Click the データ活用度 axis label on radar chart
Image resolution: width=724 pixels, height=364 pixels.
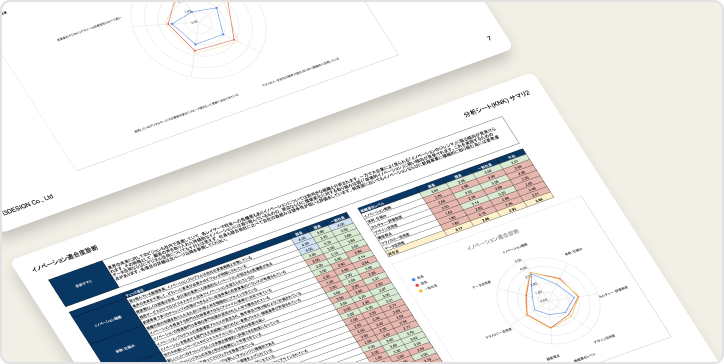tap(483, 284)
